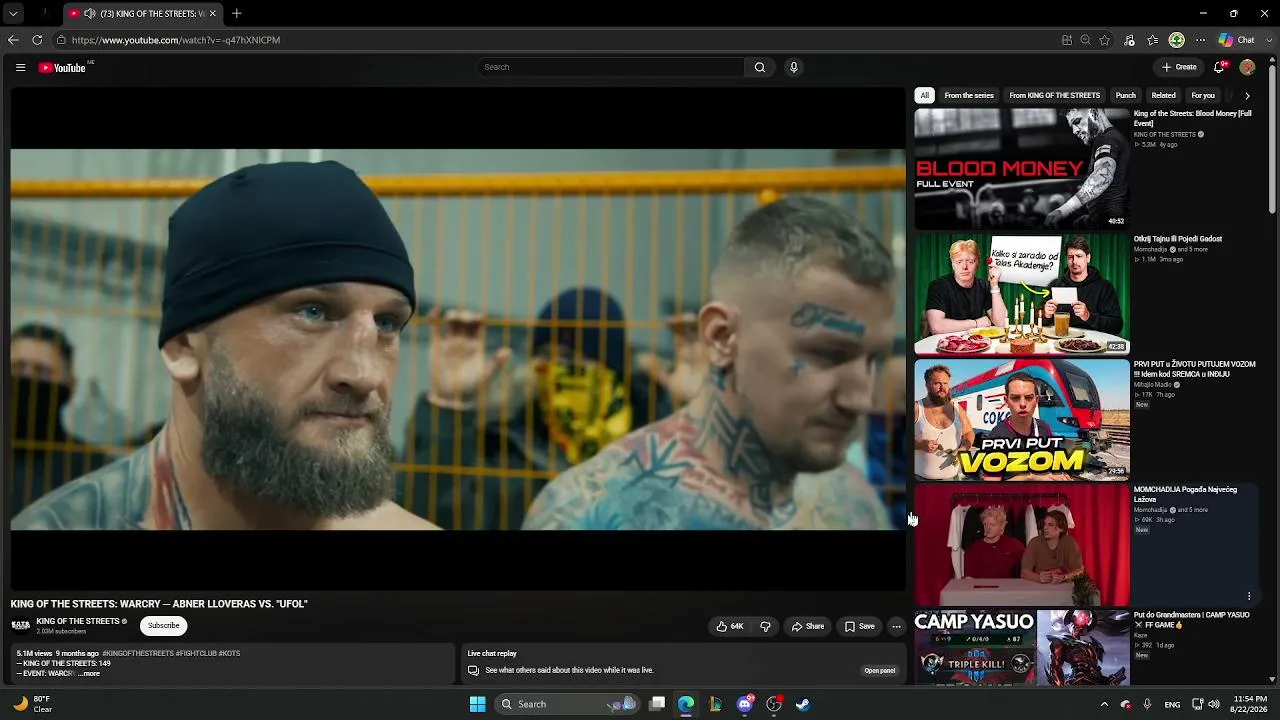Add this page to favorites
The image size is (1280, 720).
click(x=1105, y=40)
